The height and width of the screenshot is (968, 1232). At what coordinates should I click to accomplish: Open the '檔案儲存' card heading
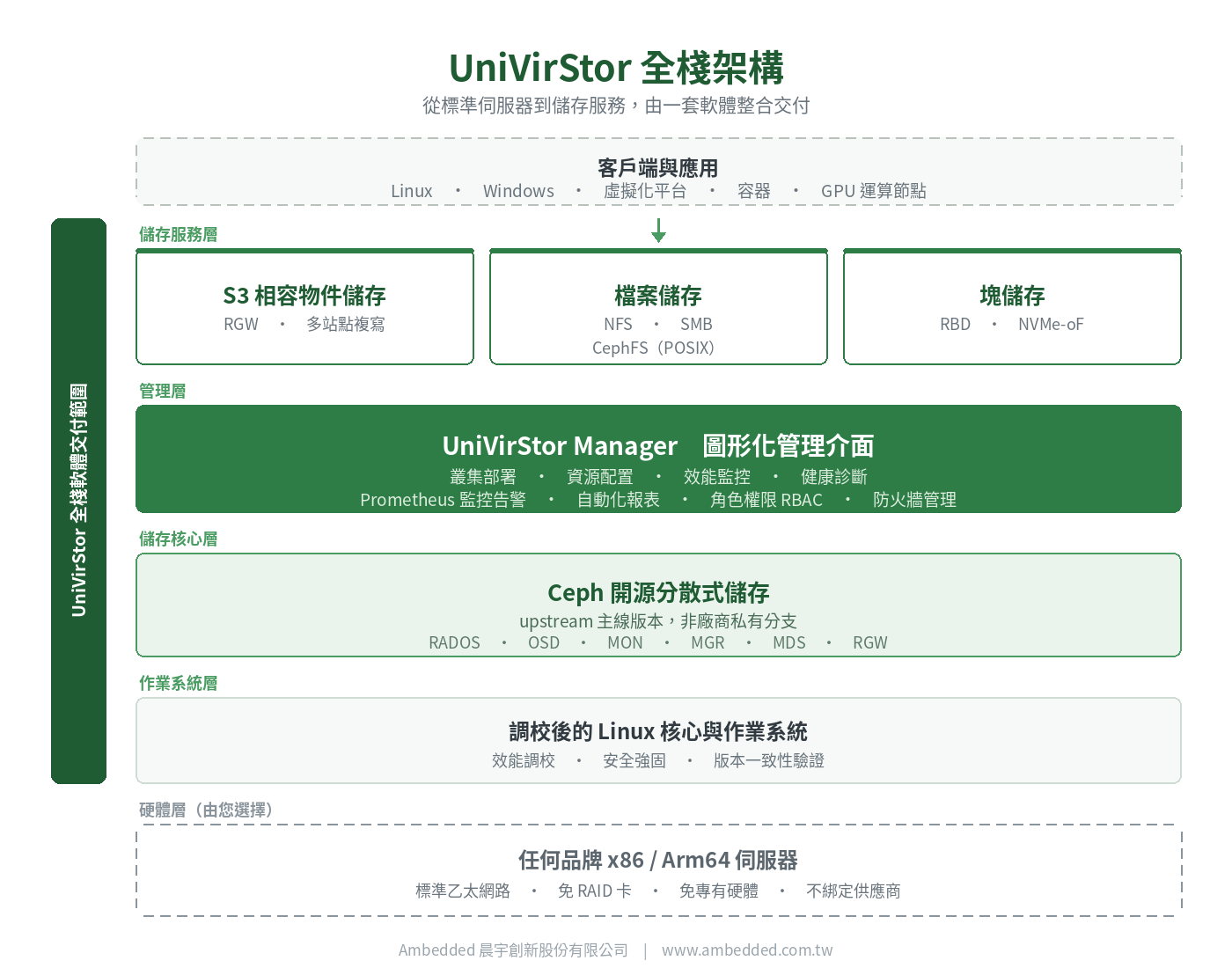658,296
